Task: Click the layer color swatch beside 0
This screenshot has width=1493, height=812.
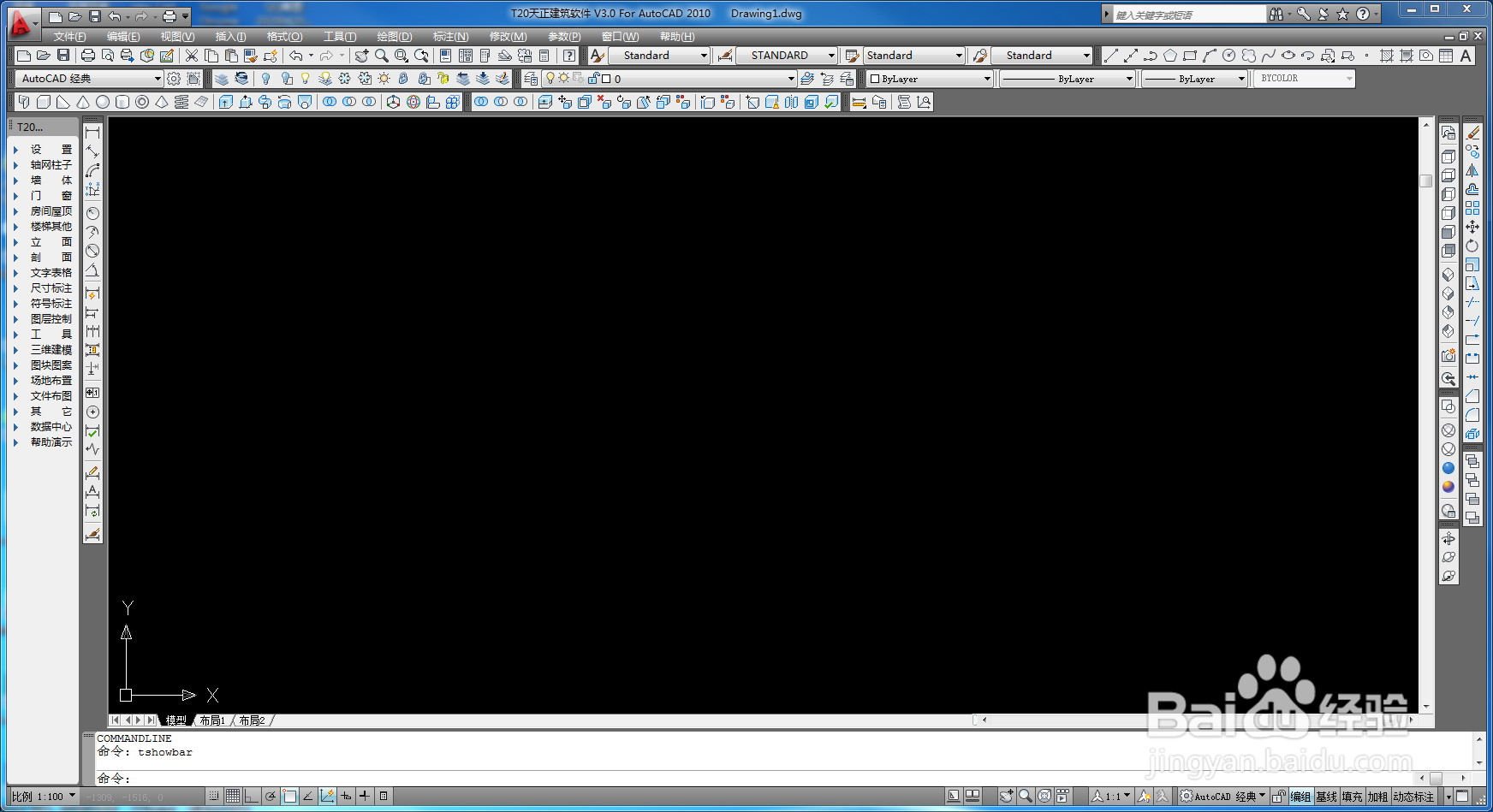Action: pyautogui.click(x=606, y=79)
